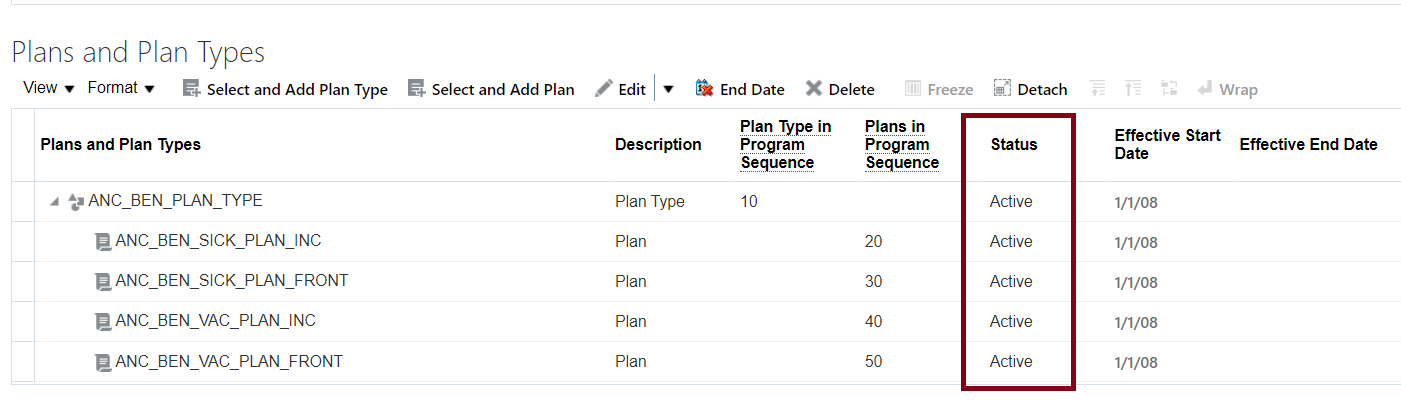Image resolution: width=1401 pixels, height=413 pixels.
Task: Click the Effective Start Date column header
Action: click(1167, 145)
